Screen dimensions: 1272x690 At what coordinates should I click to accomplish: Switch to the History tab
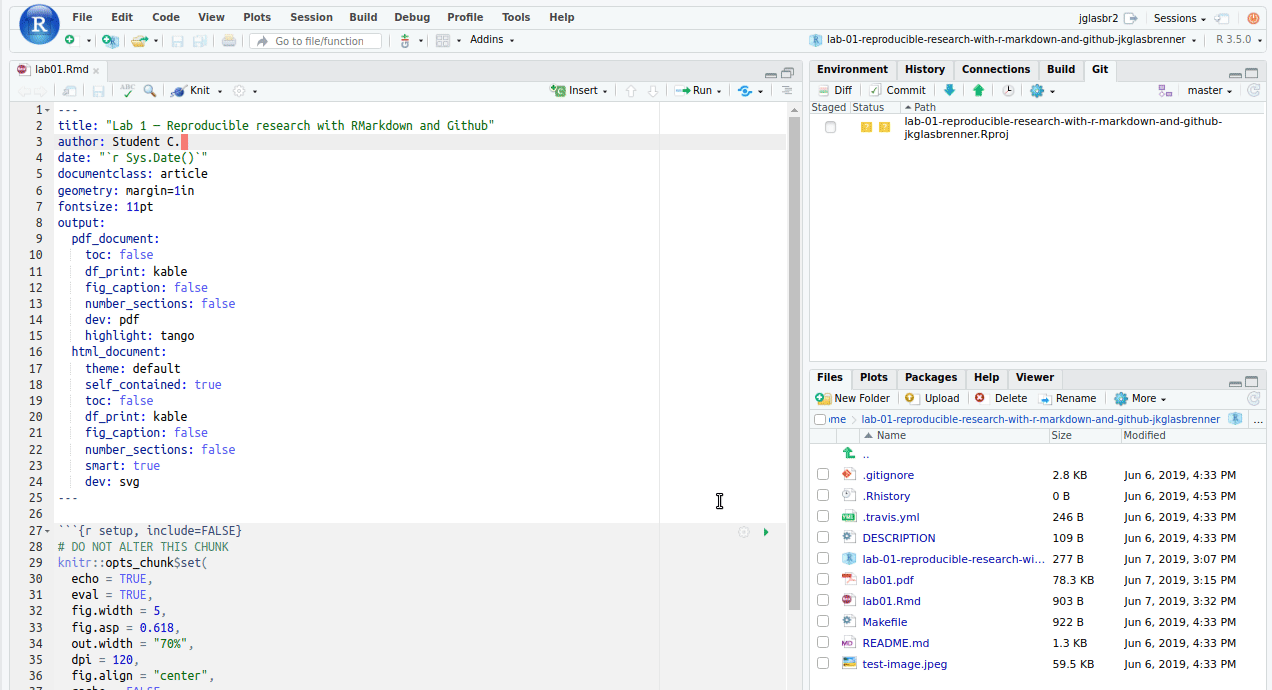click(x=925, y=69)
